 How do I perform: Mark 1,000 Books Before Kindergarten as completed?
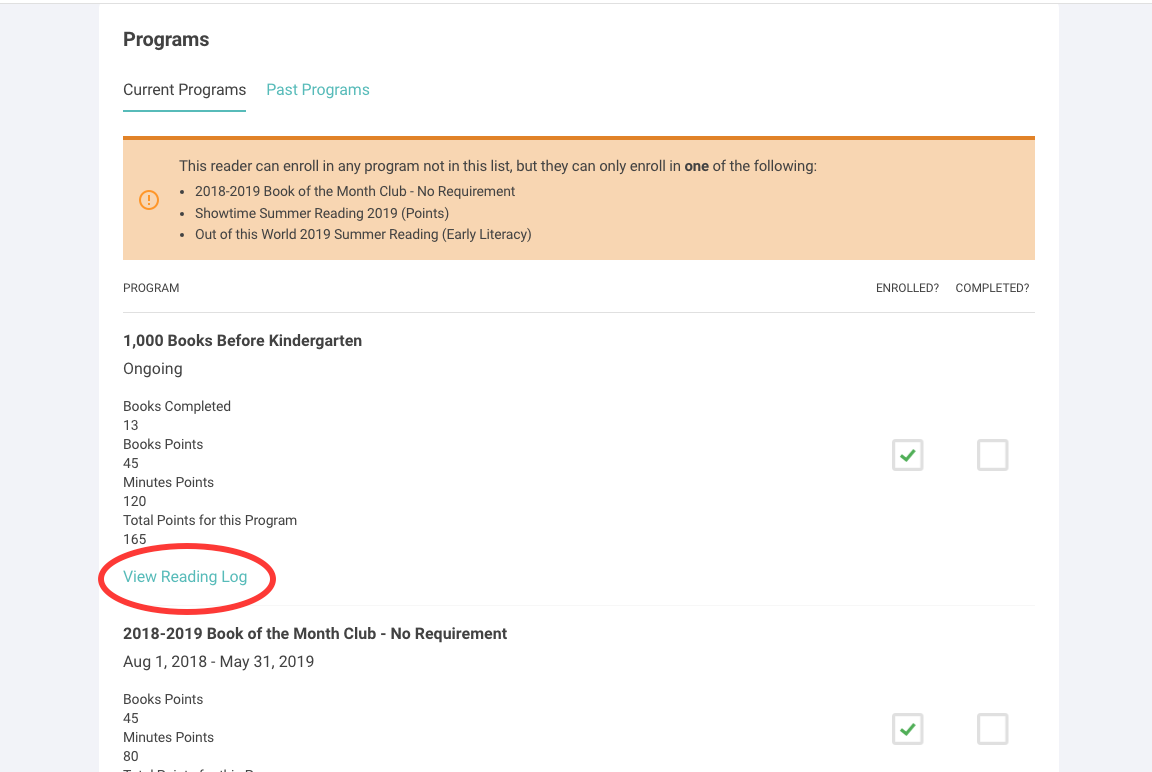click(x=993, y=455)
